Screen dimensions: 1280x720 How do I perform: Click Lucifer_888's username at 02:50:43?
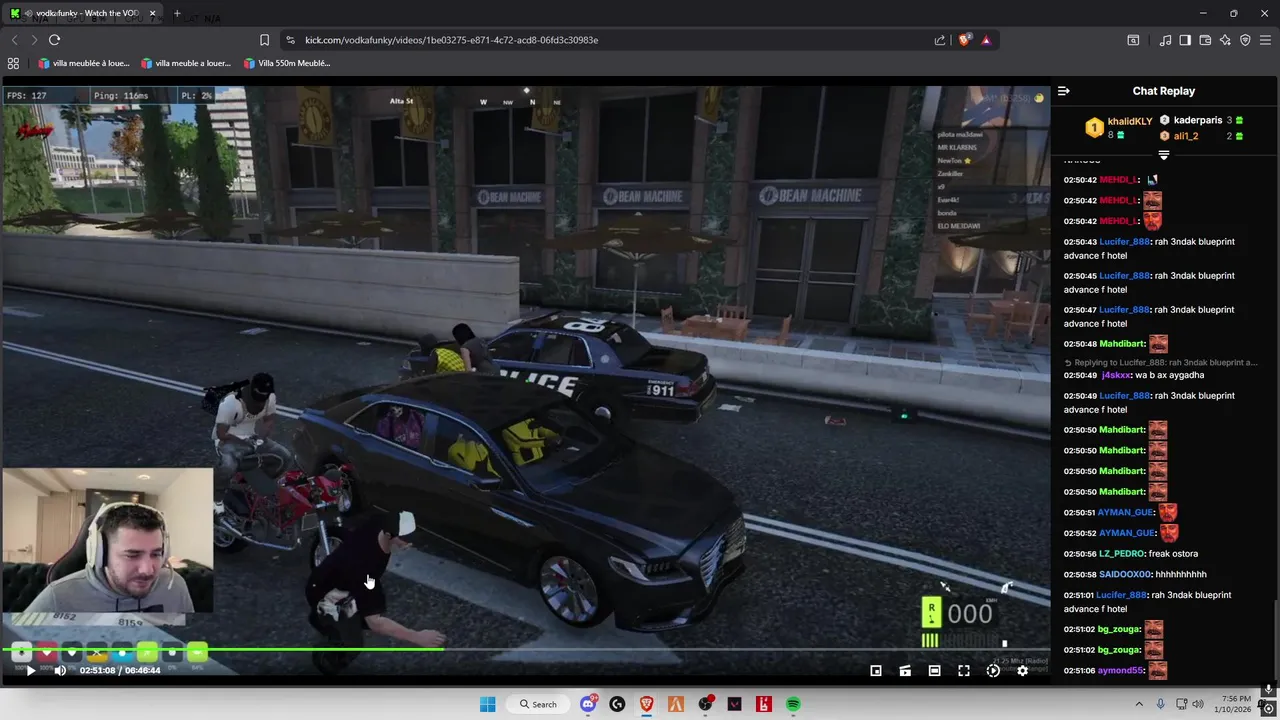tap(1125, 242)
